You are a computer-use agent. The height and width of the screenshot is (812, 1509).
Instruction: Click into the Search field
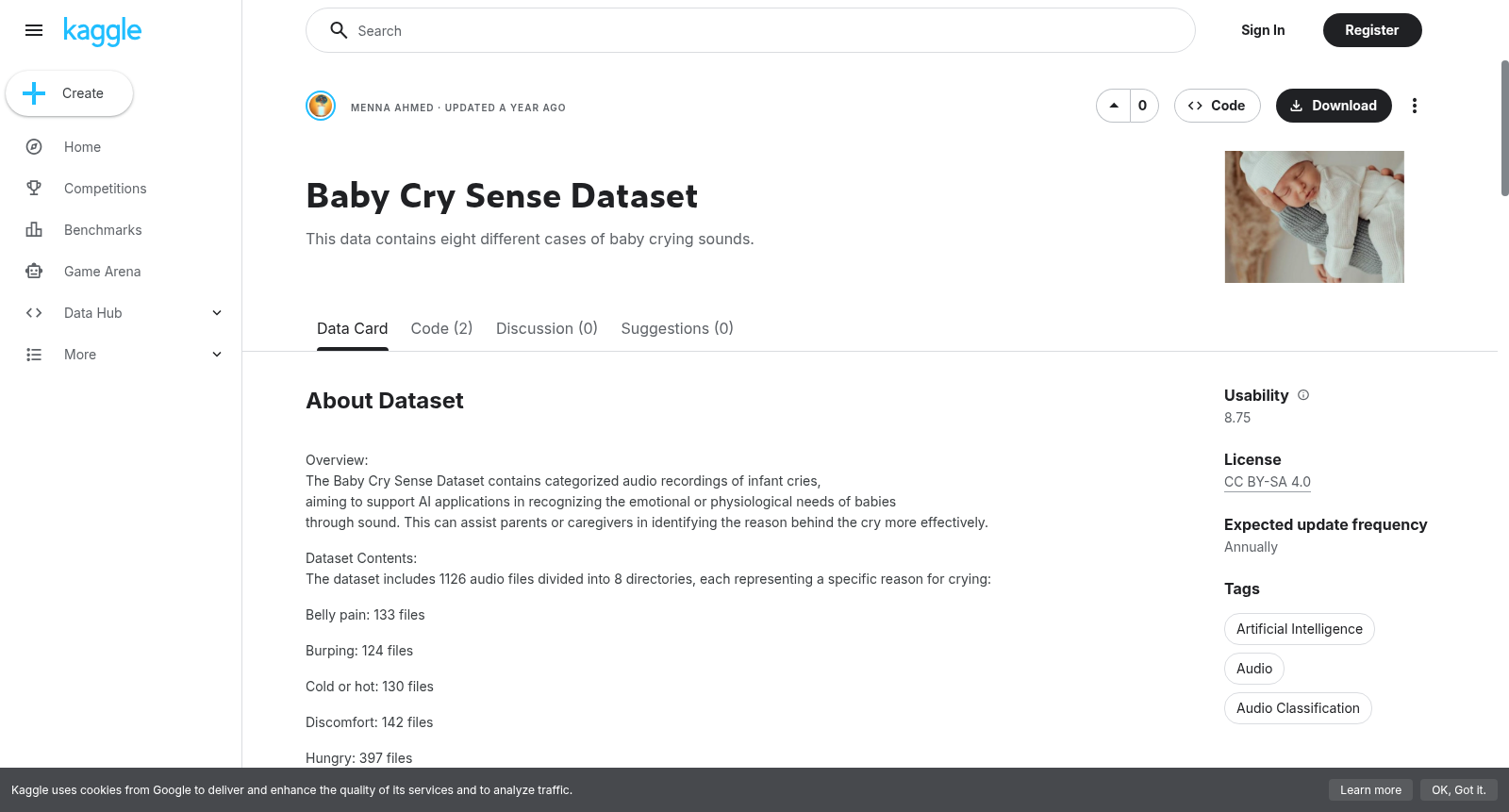point(751,30)
